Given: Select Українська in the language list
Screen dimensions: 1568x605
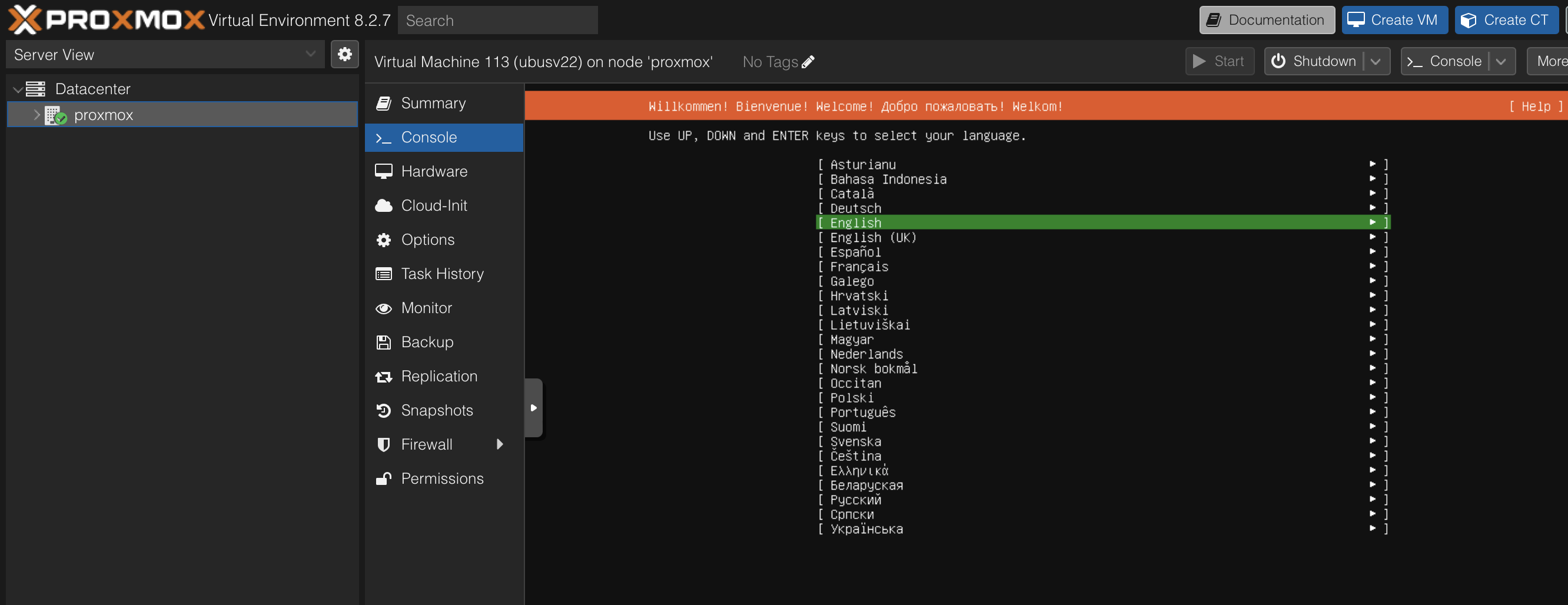Looking at the screenshot, I should pos(1102,529).
